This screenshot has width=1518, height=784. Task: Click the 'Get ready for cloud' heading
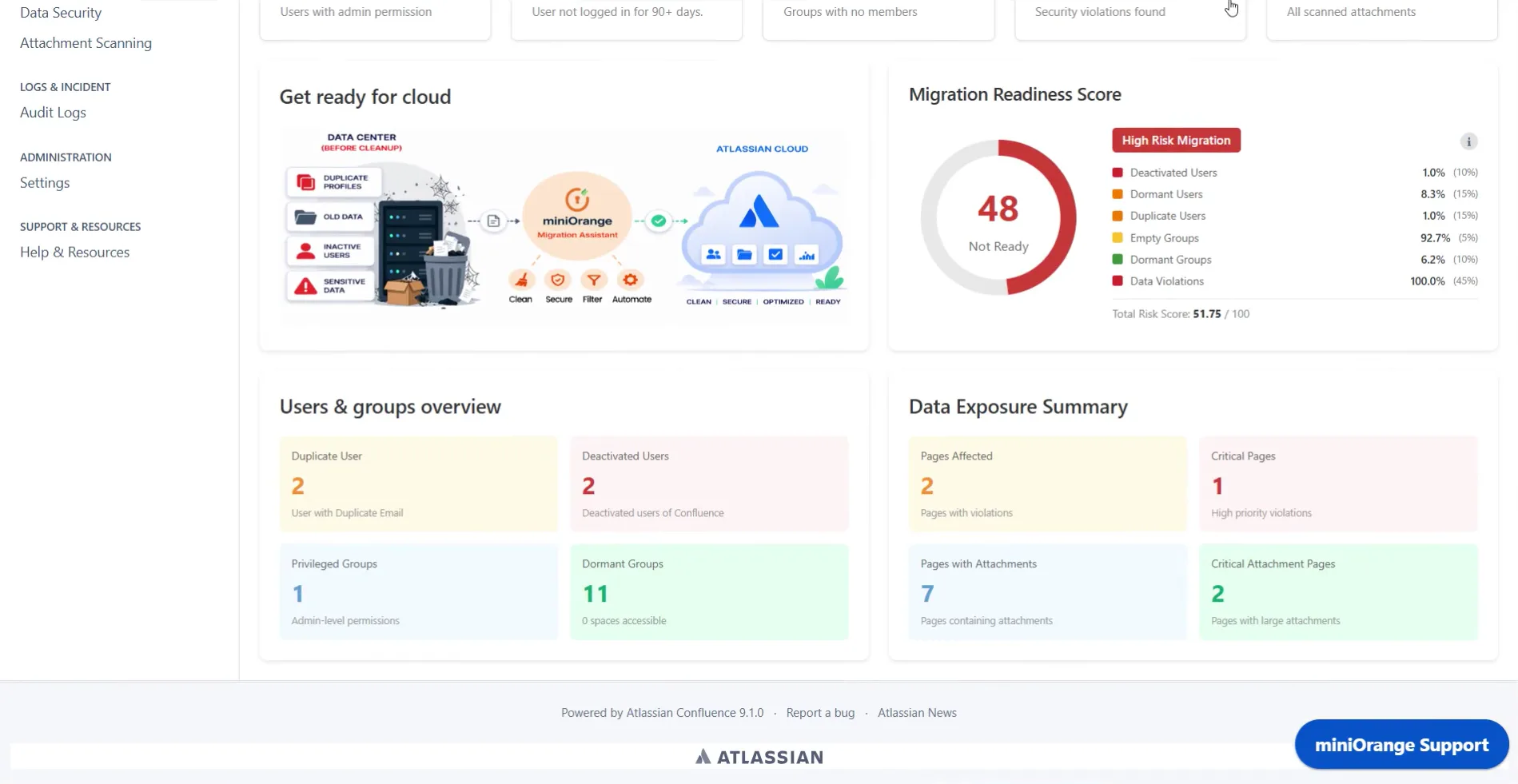(365, 98)
